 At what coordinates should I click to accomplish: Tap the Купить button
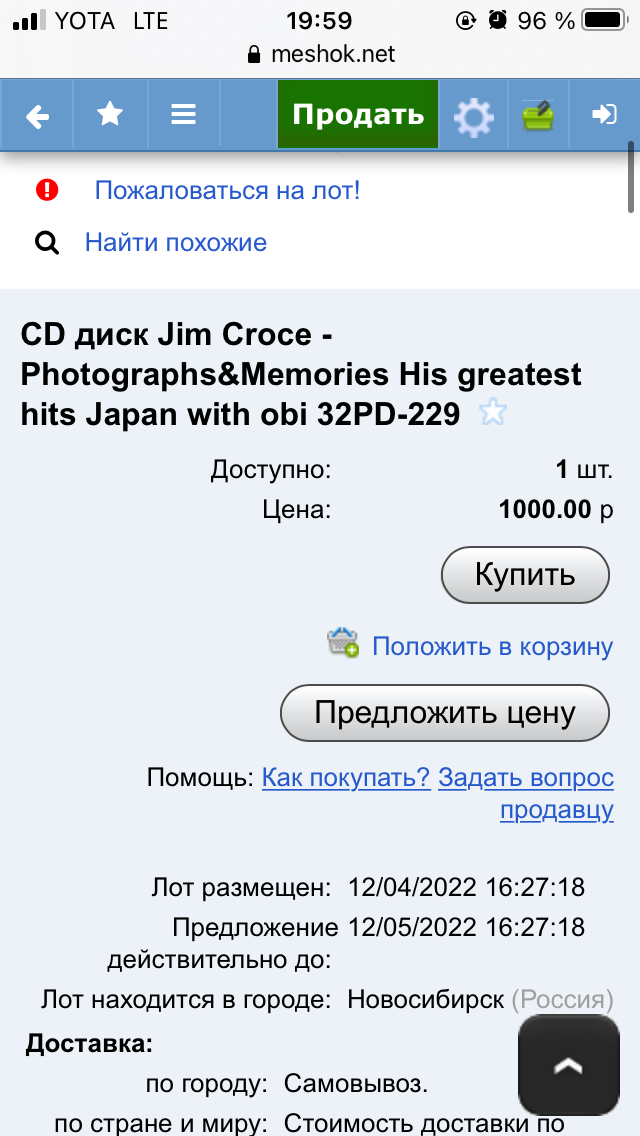525,575
